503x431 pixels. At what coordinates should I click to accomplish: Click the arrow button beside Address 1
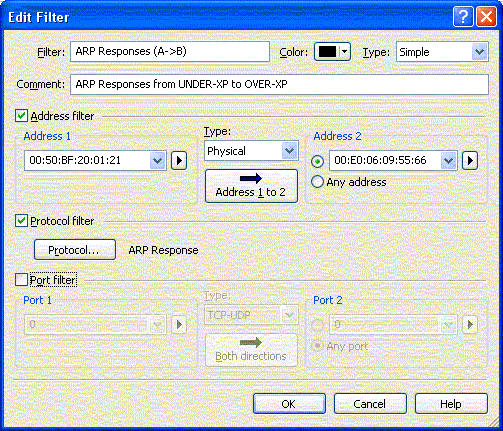coord(179,161)
